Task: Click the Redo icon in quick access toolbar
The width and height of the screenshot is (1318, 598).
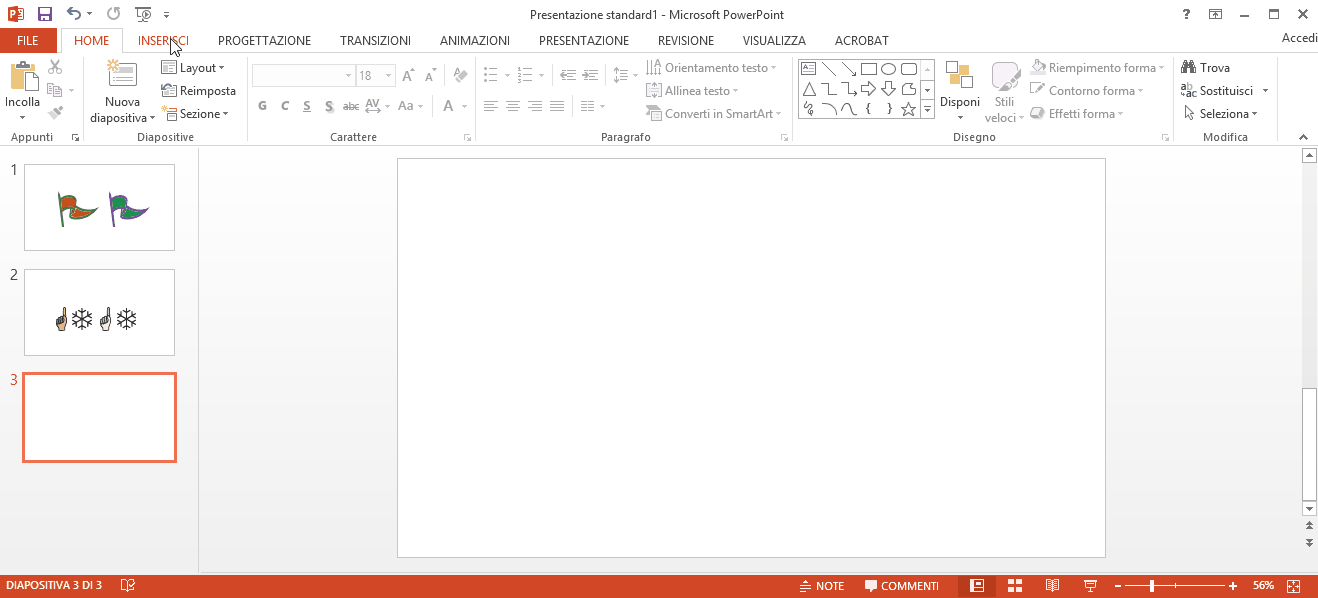Action: pos(113,14)
